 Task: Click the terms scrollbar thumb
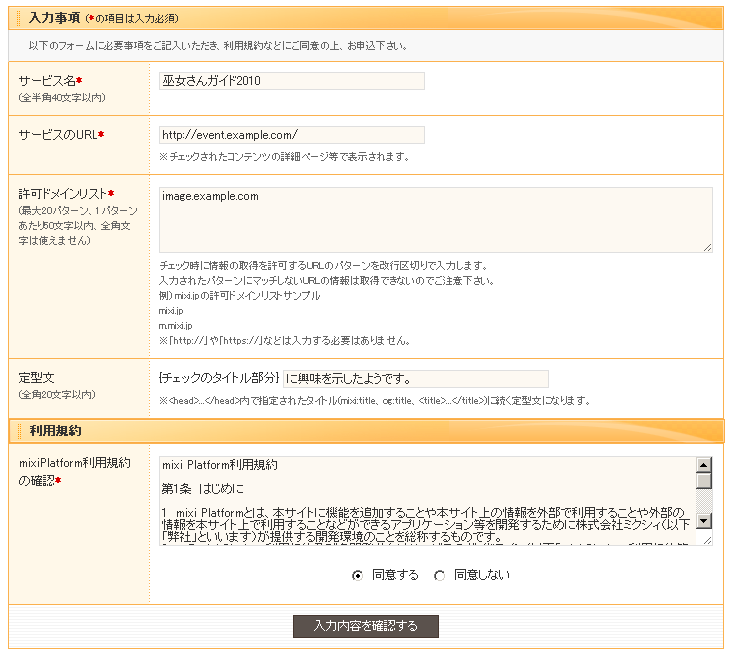click(704, 481)
